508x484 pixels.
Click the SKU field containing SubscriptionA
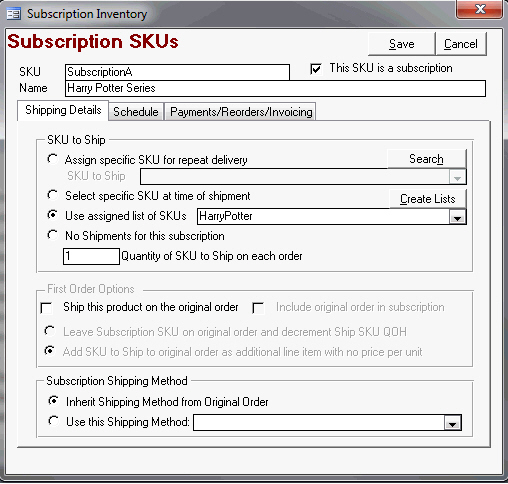click(x=177, y=72)
